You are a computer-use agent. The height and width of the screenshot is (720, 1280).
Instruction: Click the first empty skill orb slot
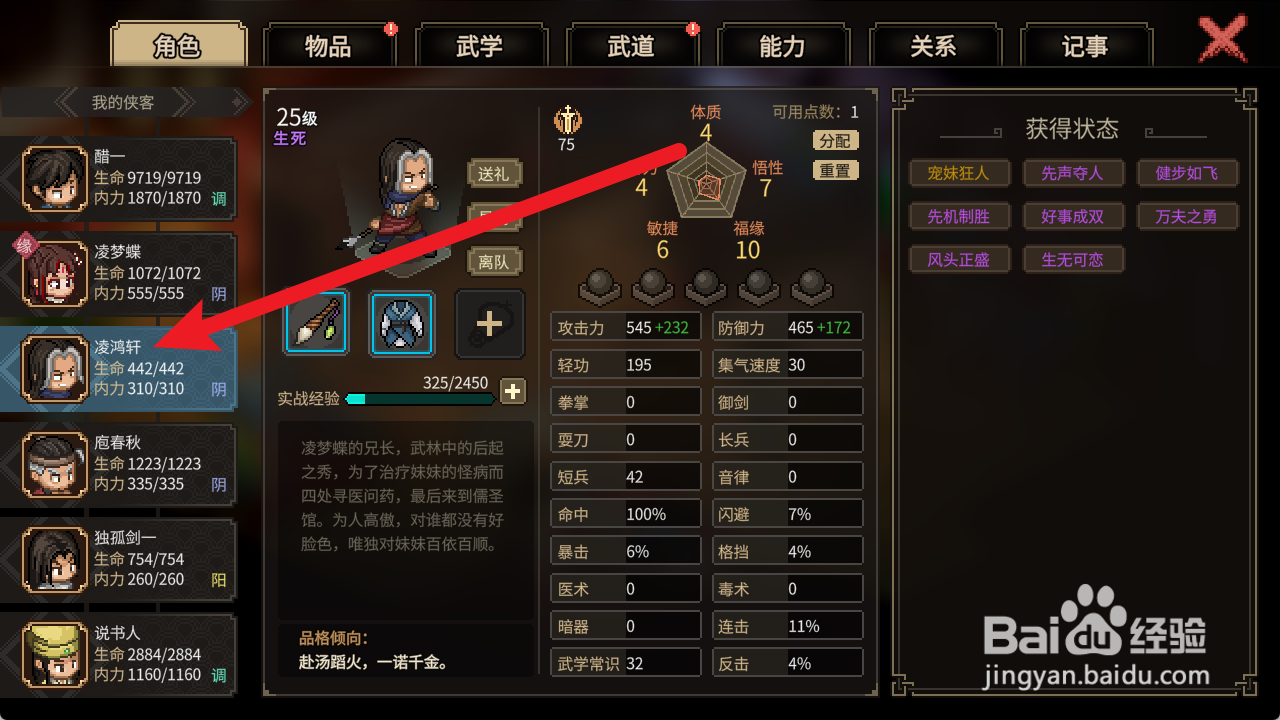click(599, 286)
